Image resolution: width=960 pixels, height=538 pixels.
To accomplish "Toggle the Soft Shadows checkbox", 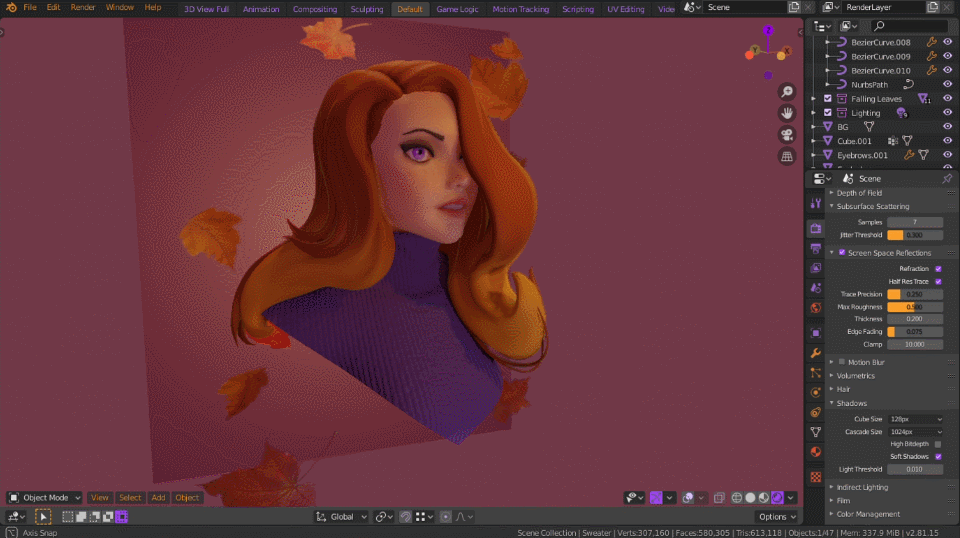I will point(939,457).
